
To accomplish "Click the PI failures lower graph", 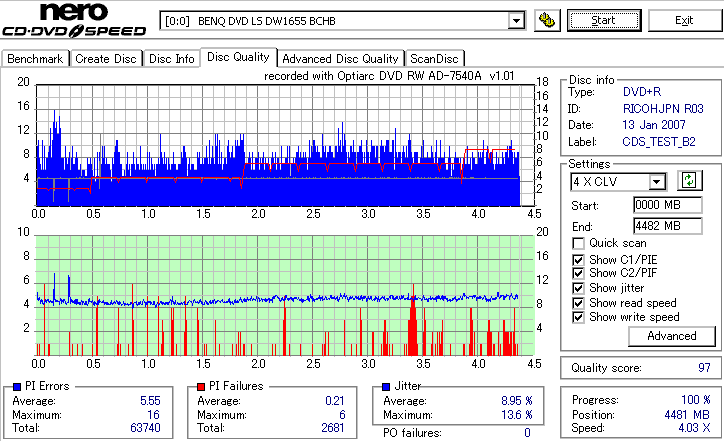I will coord(285,296).
